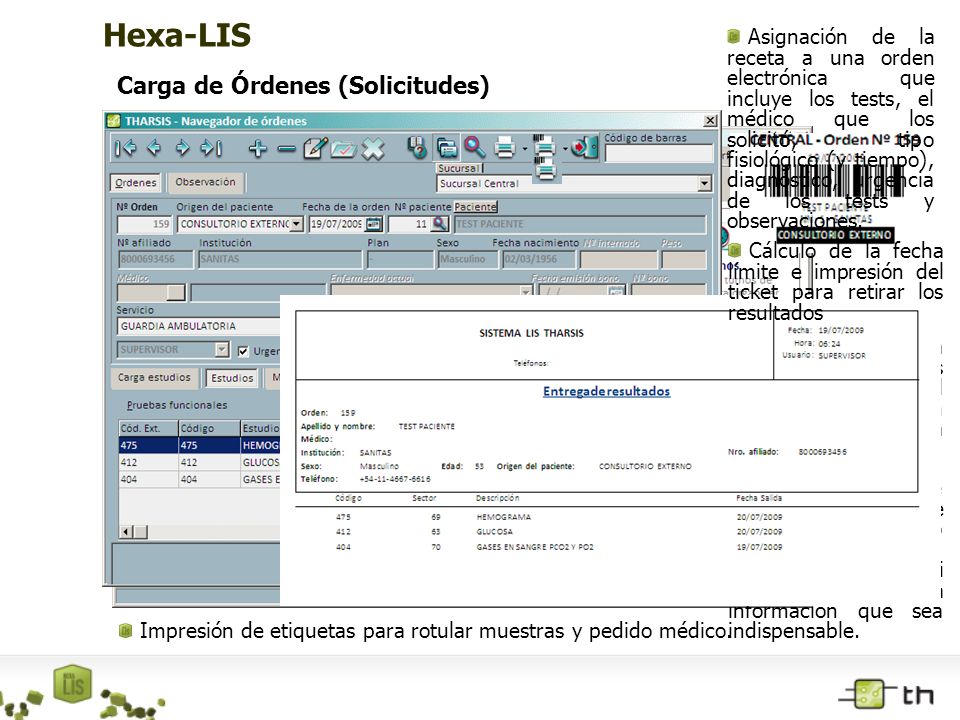Click scroll-left arrow of studies table

pyautogui.click(x=126, y=531)
